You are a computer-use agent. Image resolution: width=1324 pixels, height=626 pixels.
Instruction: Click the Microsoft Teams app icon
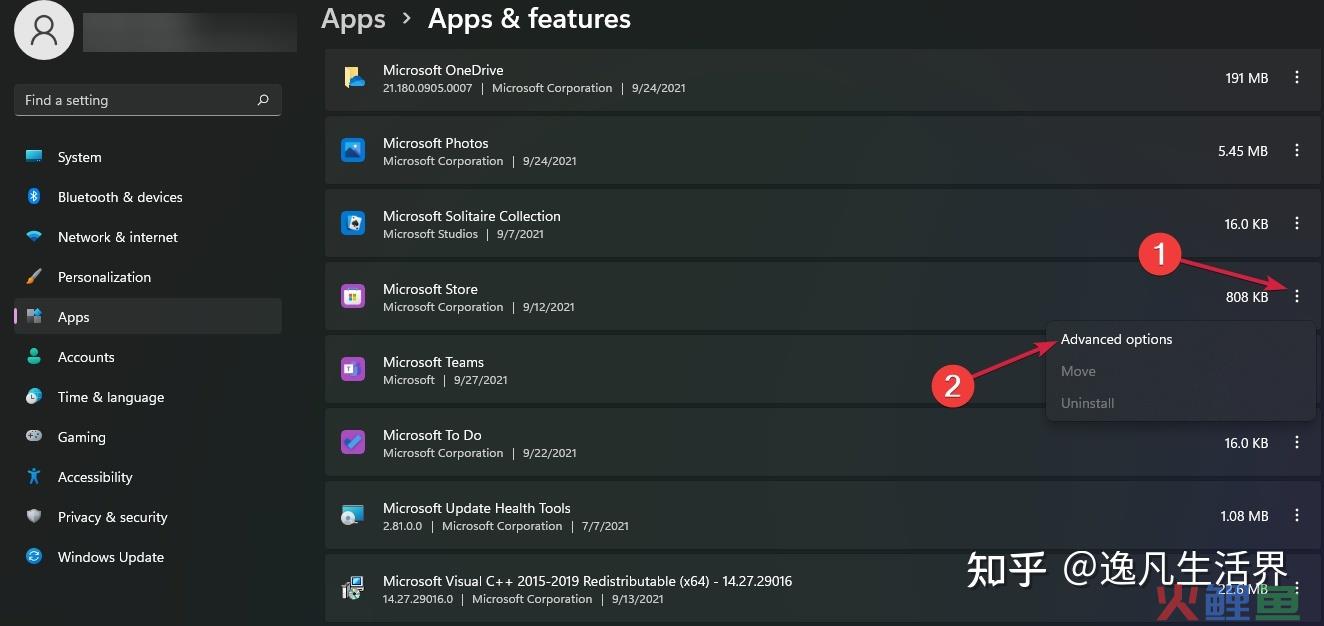pyautogui.click(x=353, y=370)
